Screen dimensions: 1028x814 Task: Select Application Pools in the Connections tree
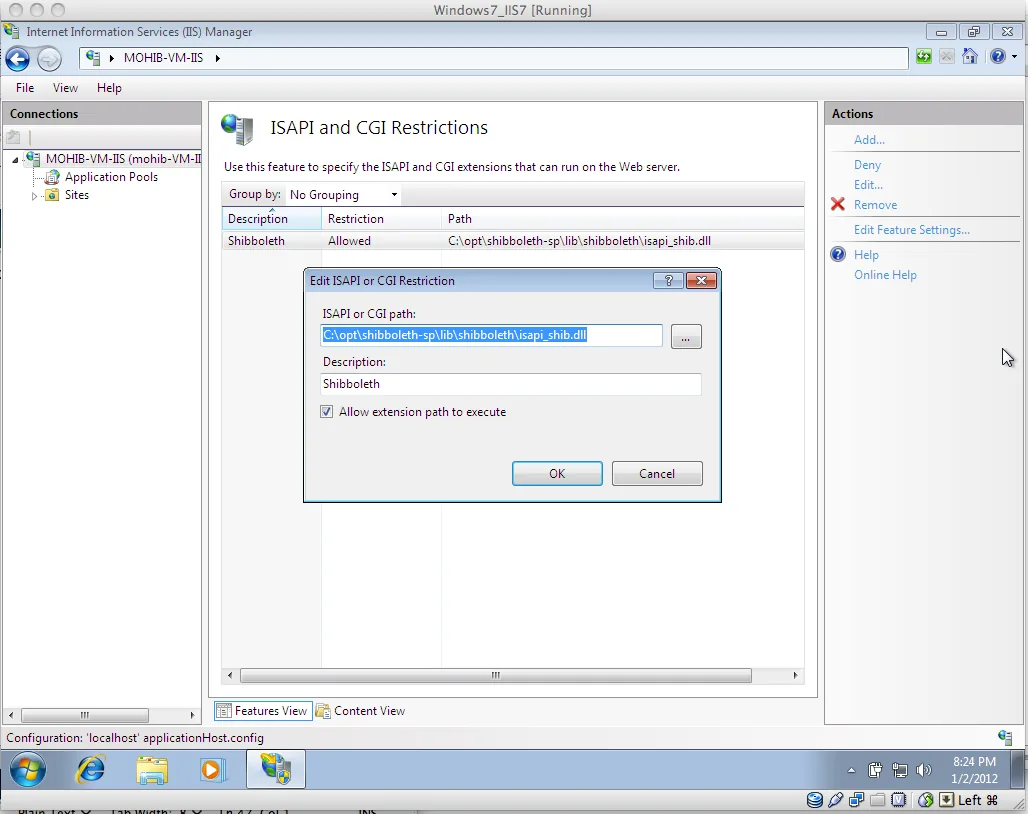111,177
